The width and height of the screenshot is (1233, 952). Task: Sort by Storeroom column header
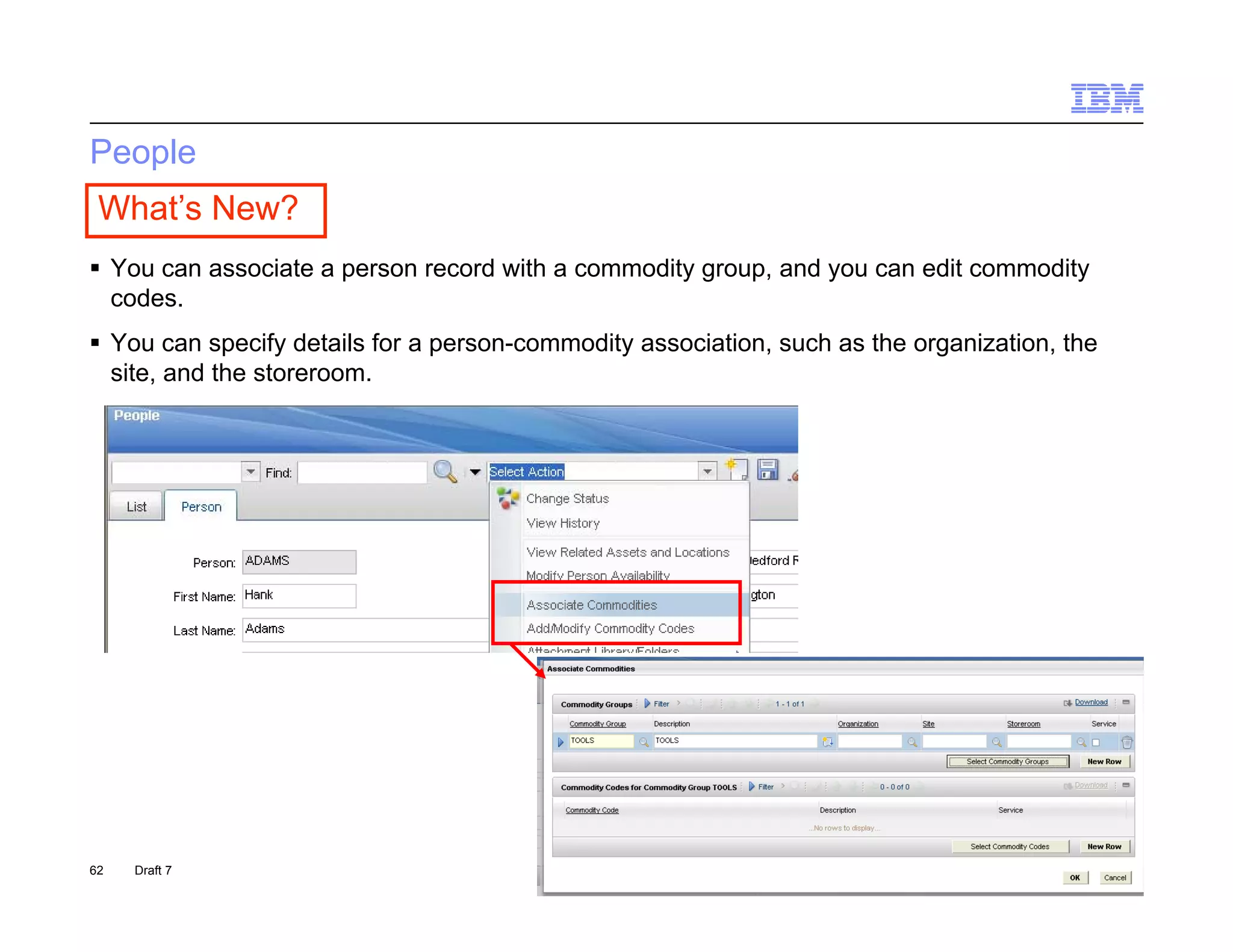(1023, 724)
